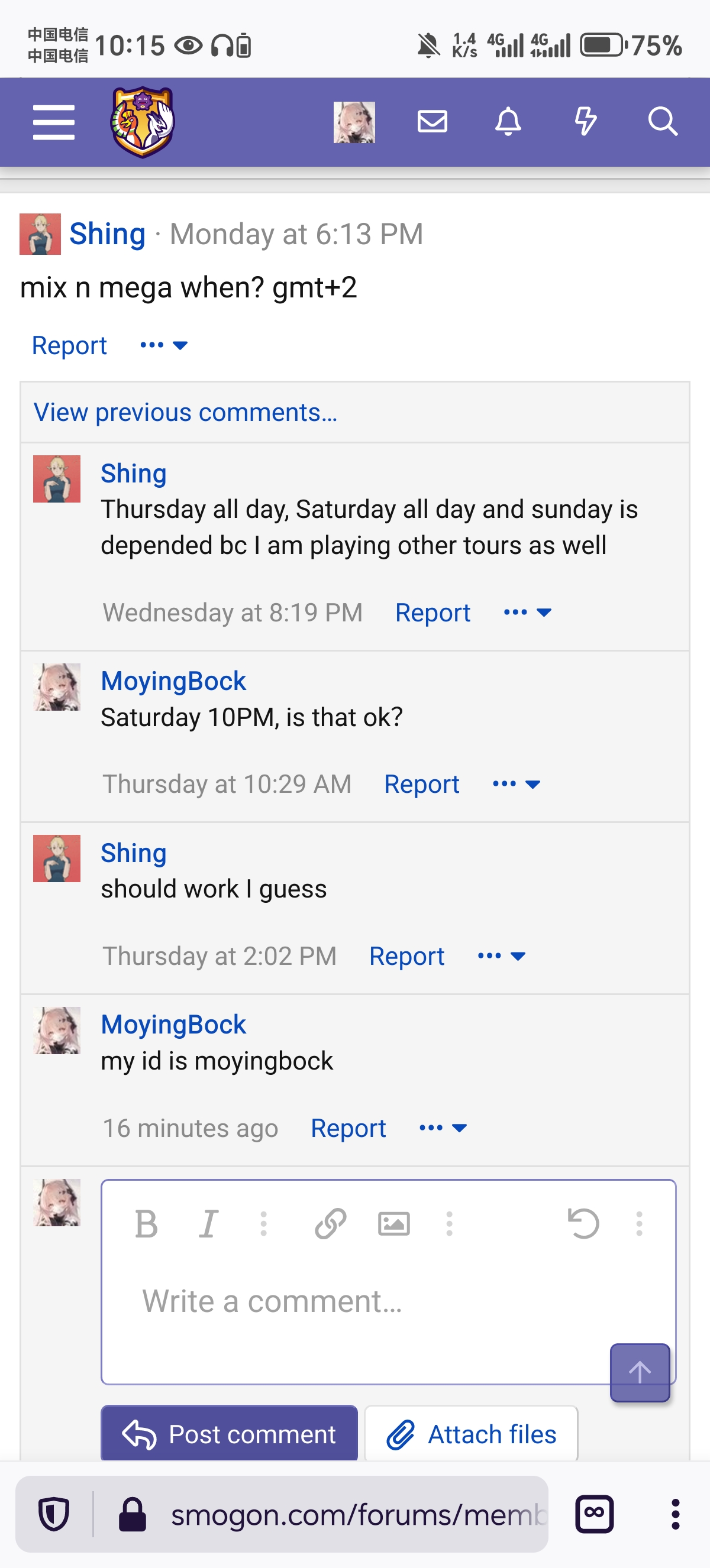Open the browser three-dot menu
Viewport: 710px width, 1568px height.
point(675,1514)
